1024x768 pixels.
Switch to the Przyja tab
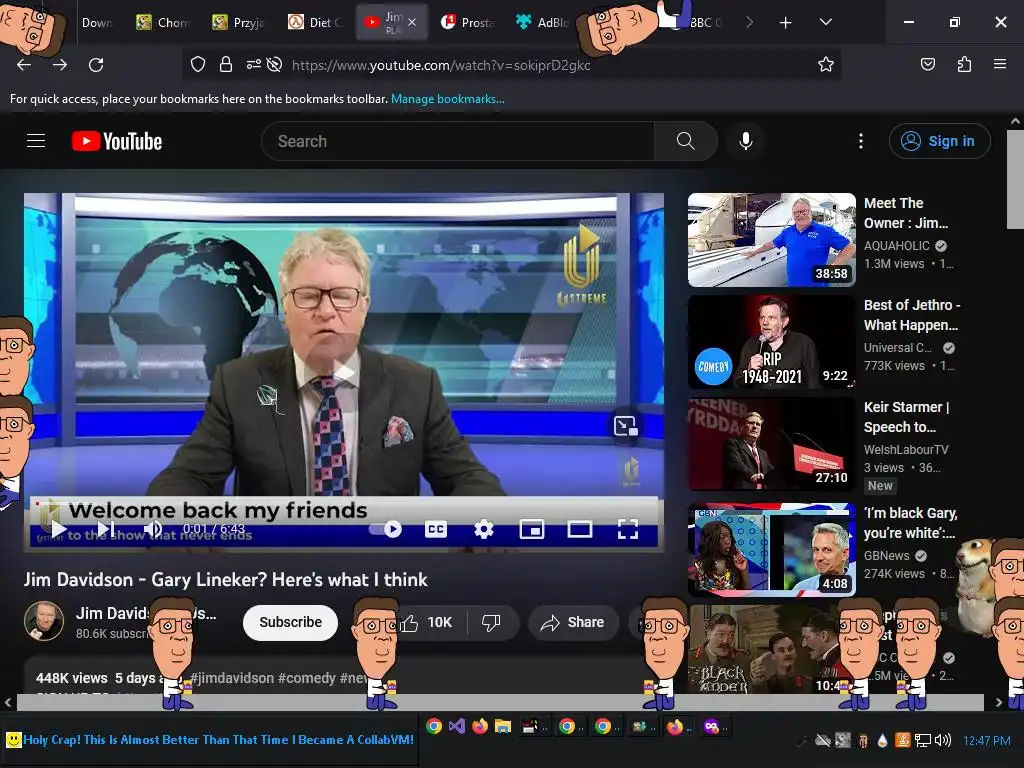coord(240,22)
